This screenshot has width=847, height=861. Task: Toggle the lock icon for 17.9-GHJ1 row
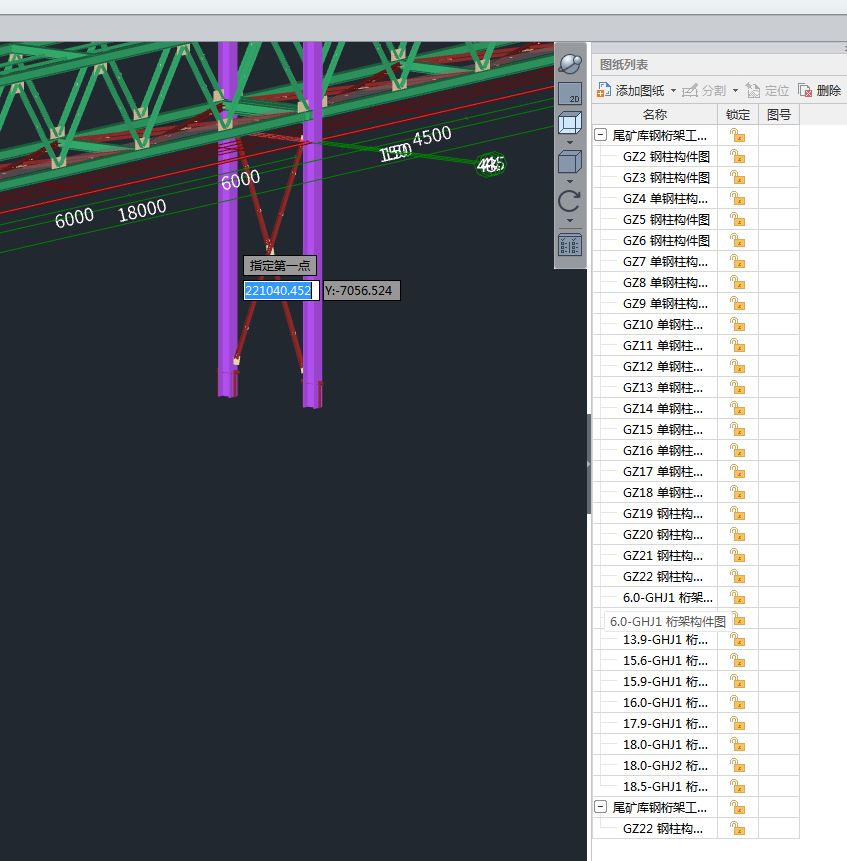point(737,723)
